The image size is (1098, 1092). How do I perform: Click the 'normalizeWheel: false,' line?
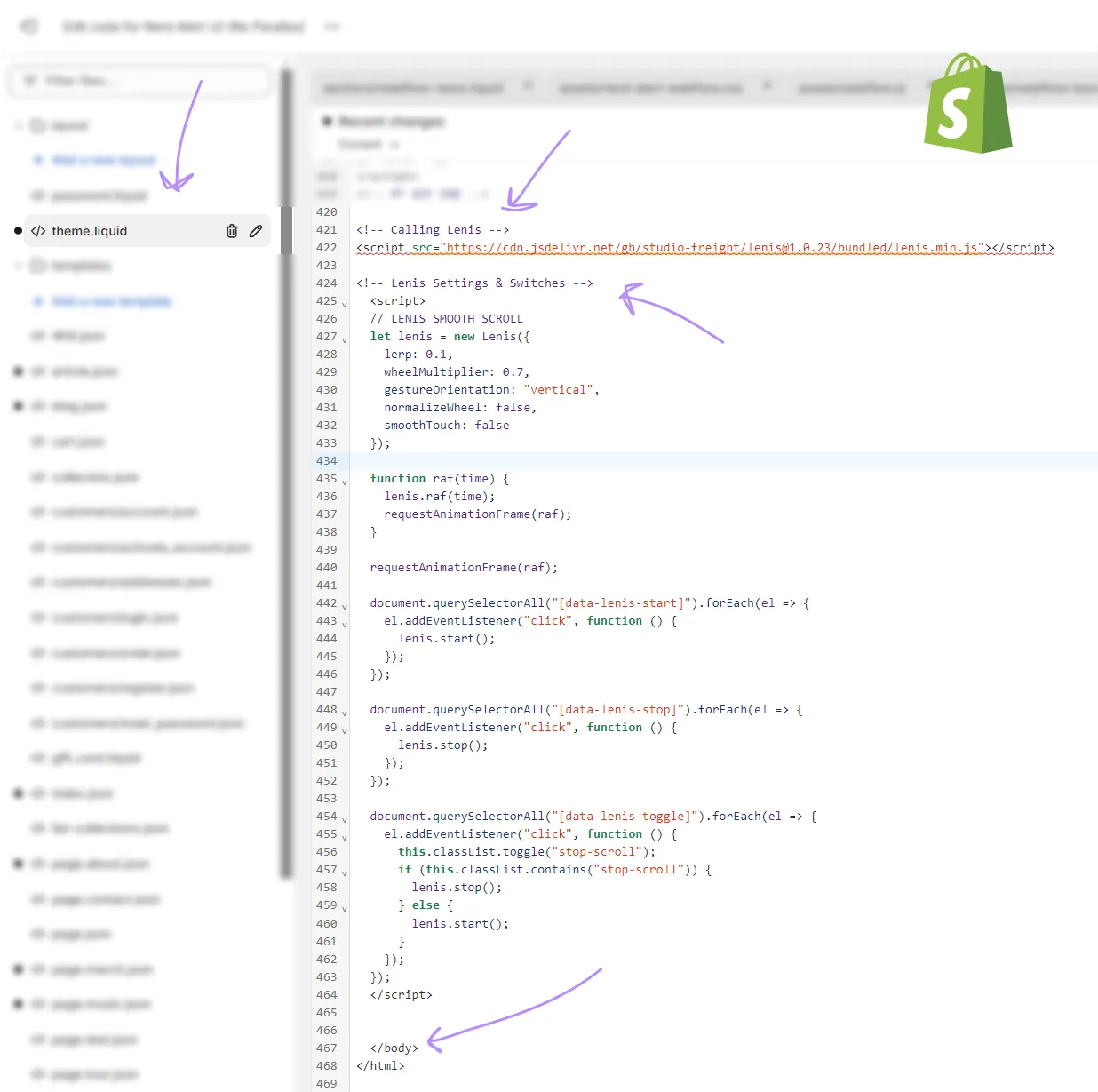pyautogui.click(x=460, y=408)
